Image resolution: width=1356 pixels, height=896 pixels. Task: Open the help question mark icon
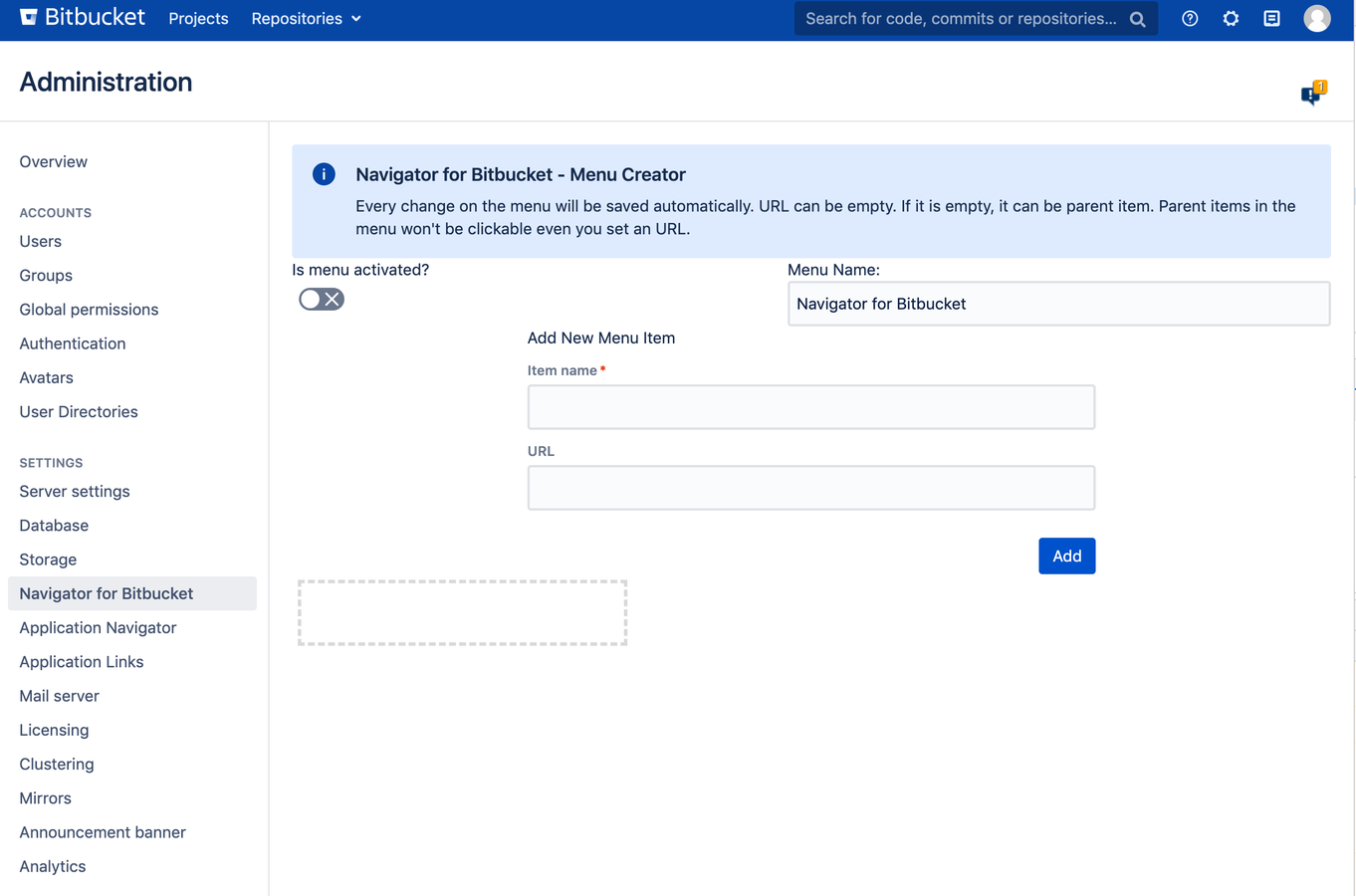(x=1190, y=19)
